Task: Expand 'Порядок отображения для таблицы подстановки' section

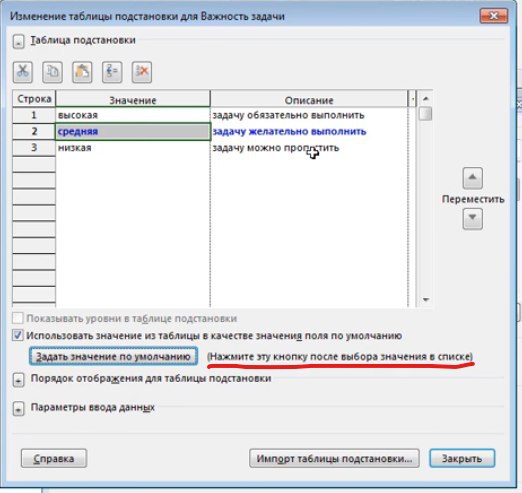Action: tap(18, 380)
